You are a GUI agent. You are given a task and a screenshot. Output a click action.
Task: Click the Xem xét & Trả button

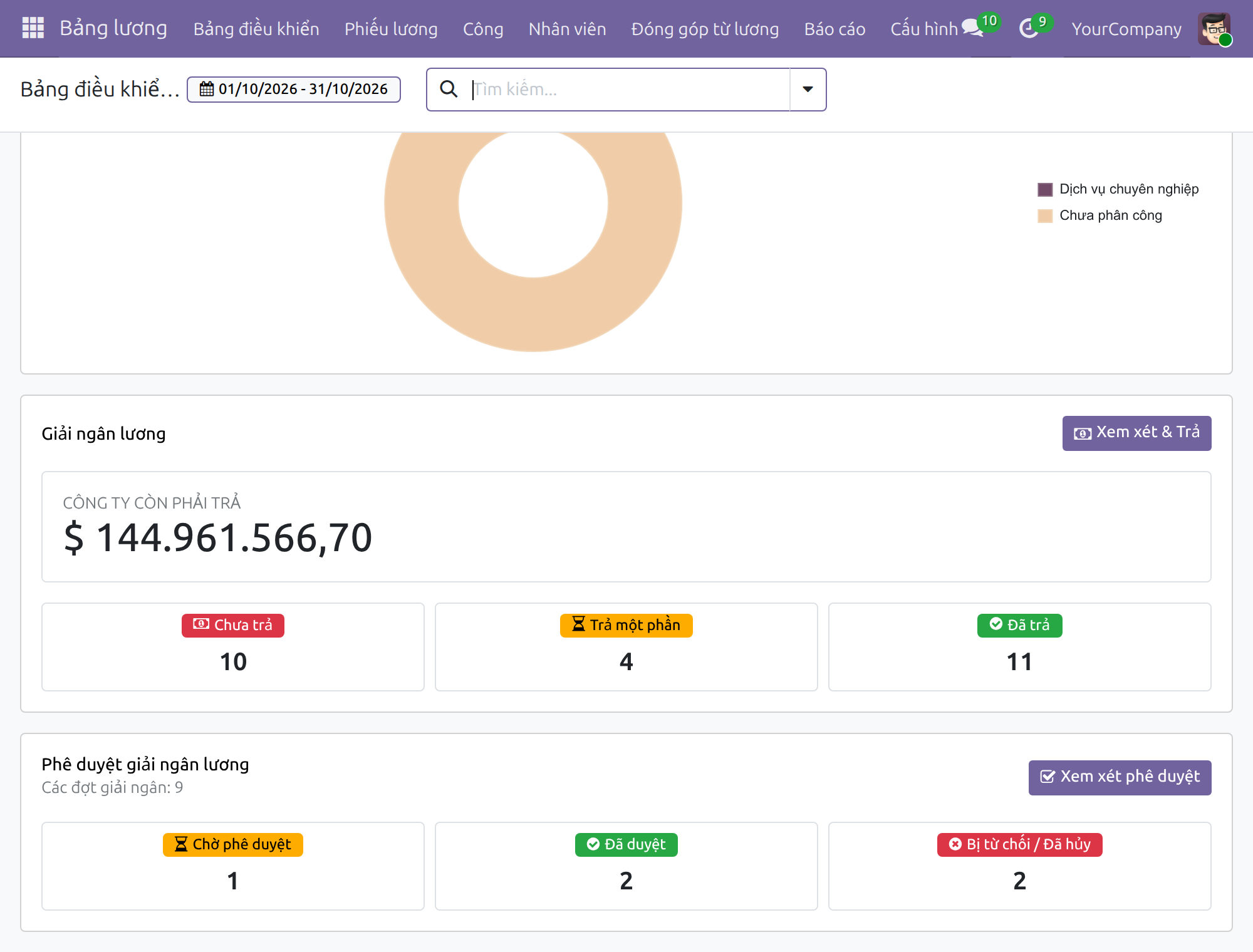click(x=1136, y=433)
